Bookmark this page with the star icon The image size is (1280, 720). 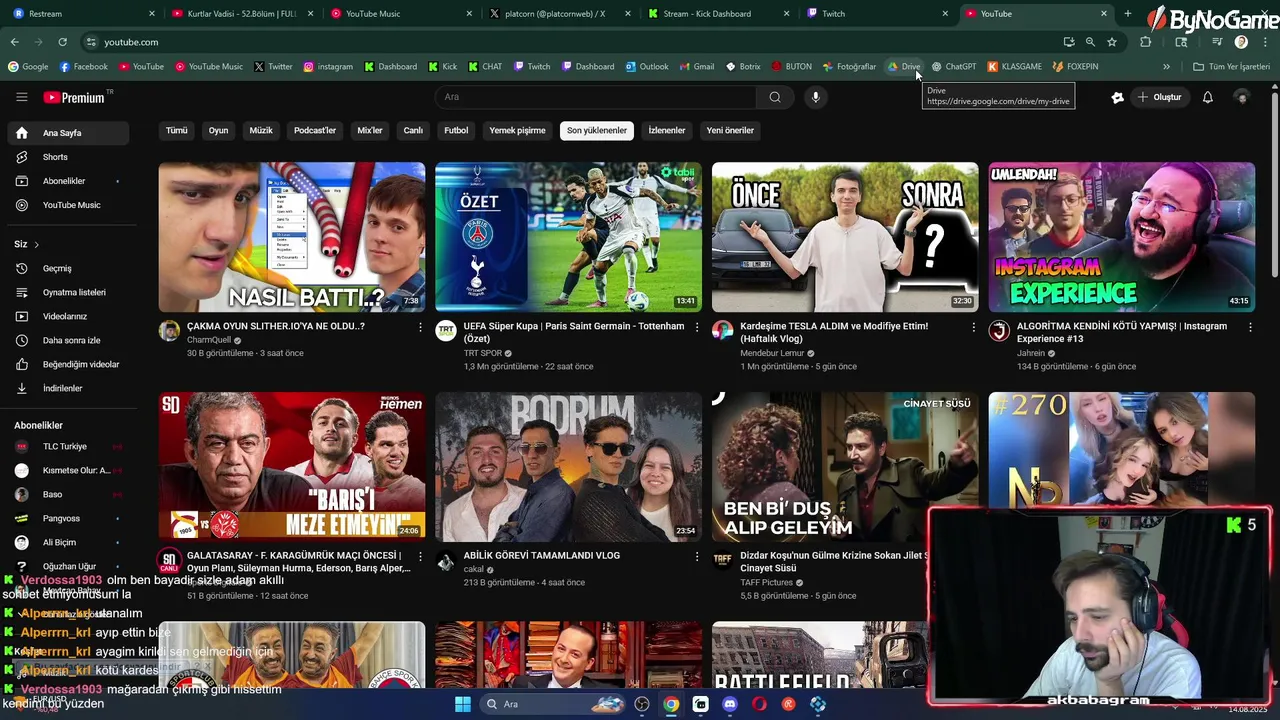(1111, 42)
